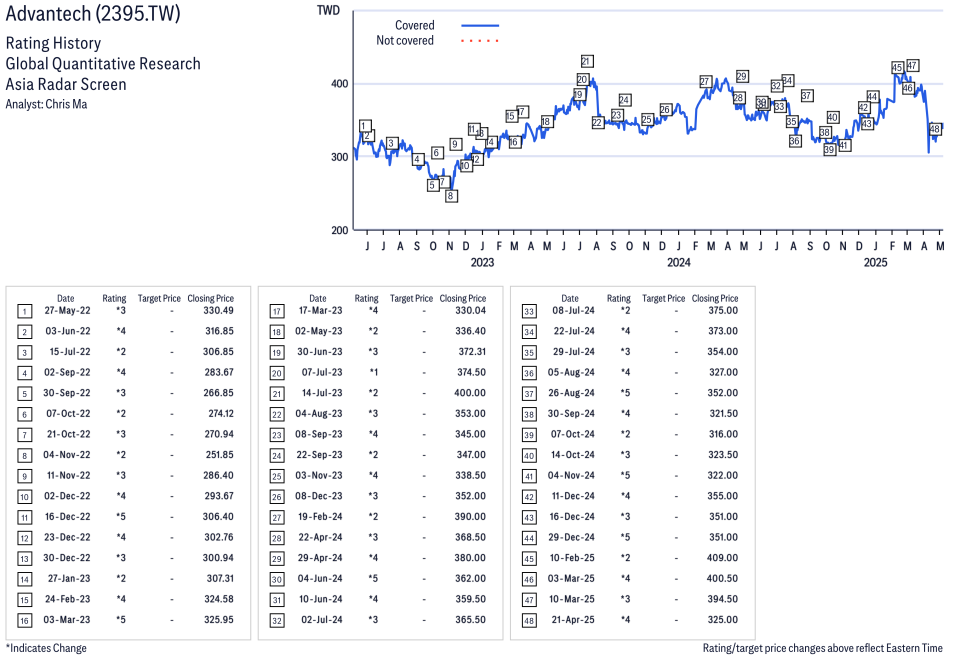Click the TWD currency axis label
The height and width of the screenshot is (655, 954).
click(x=329, y=10)
